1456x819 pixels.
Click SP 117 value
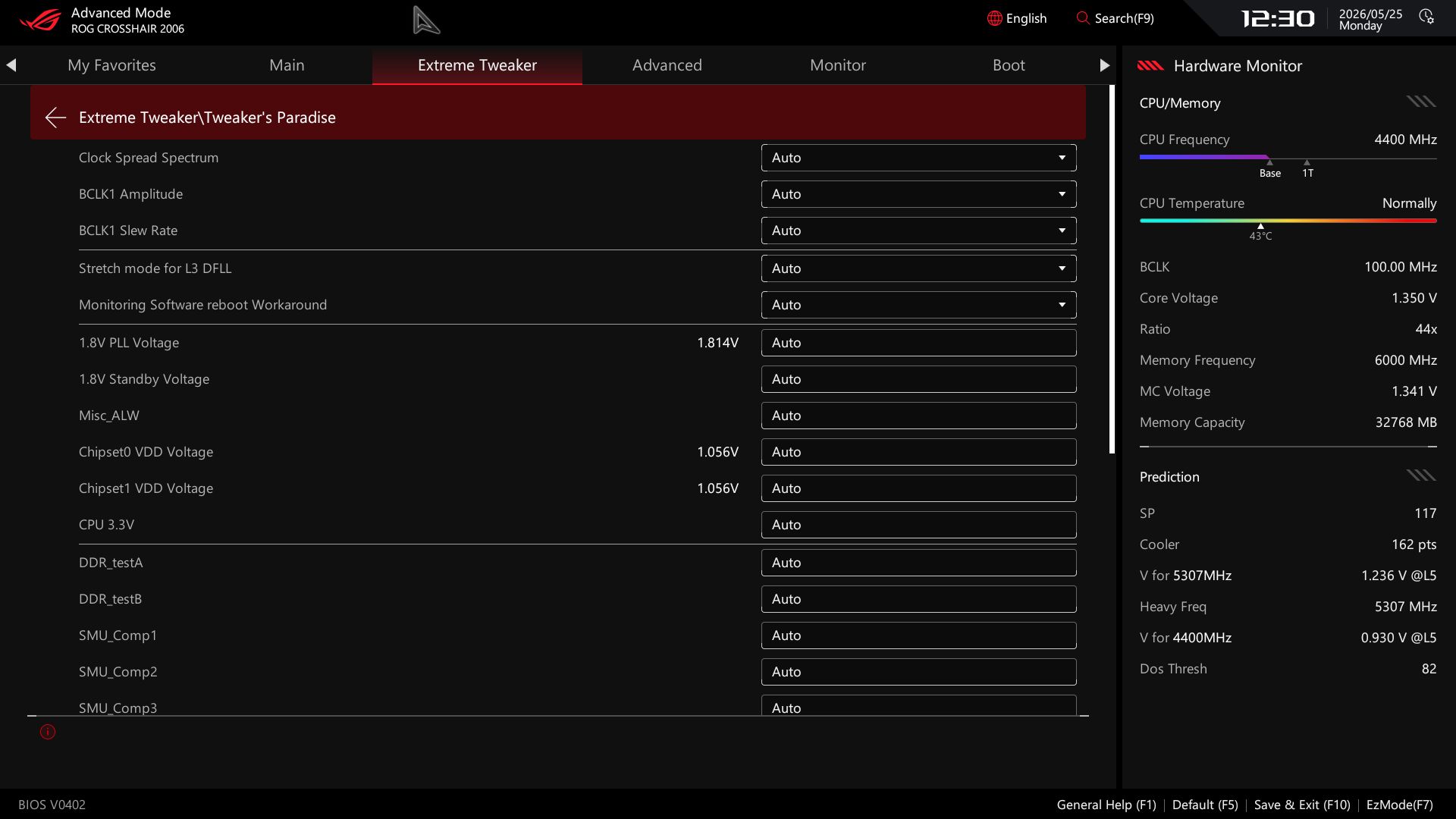point(1425,513)
